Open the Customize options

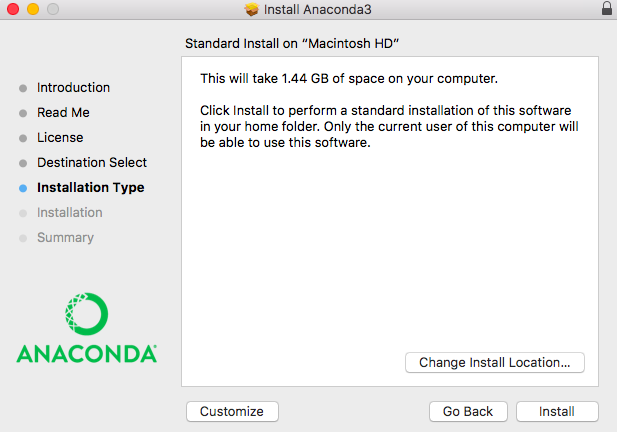pos(232,411)
